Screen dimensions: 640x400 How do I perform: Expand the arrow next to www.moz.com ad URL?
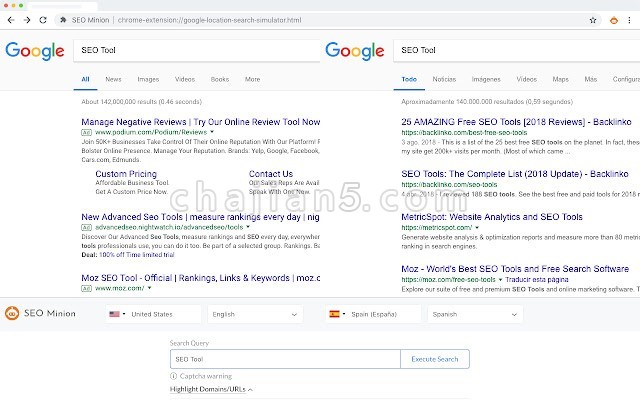149,288
